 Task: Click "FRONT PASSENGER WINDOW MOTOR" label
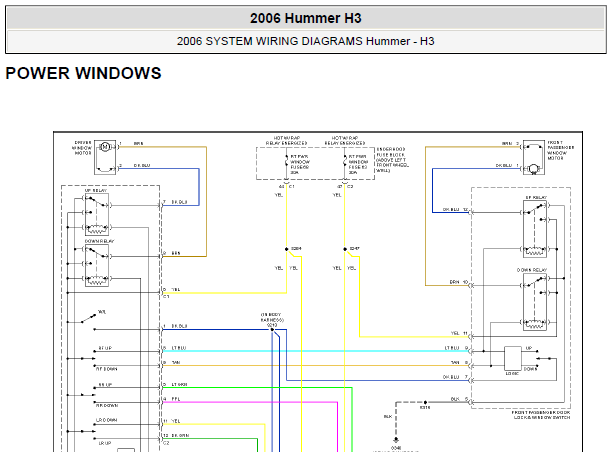click(560, 150)
